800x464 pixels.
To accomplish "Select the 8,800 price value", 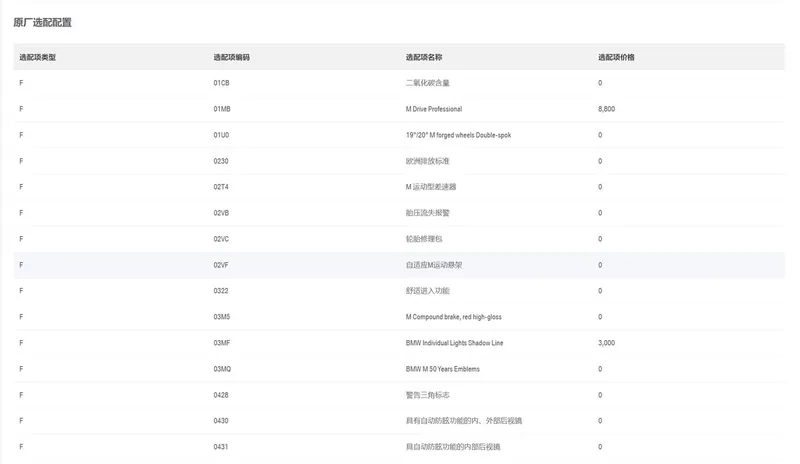I will 607,109.
